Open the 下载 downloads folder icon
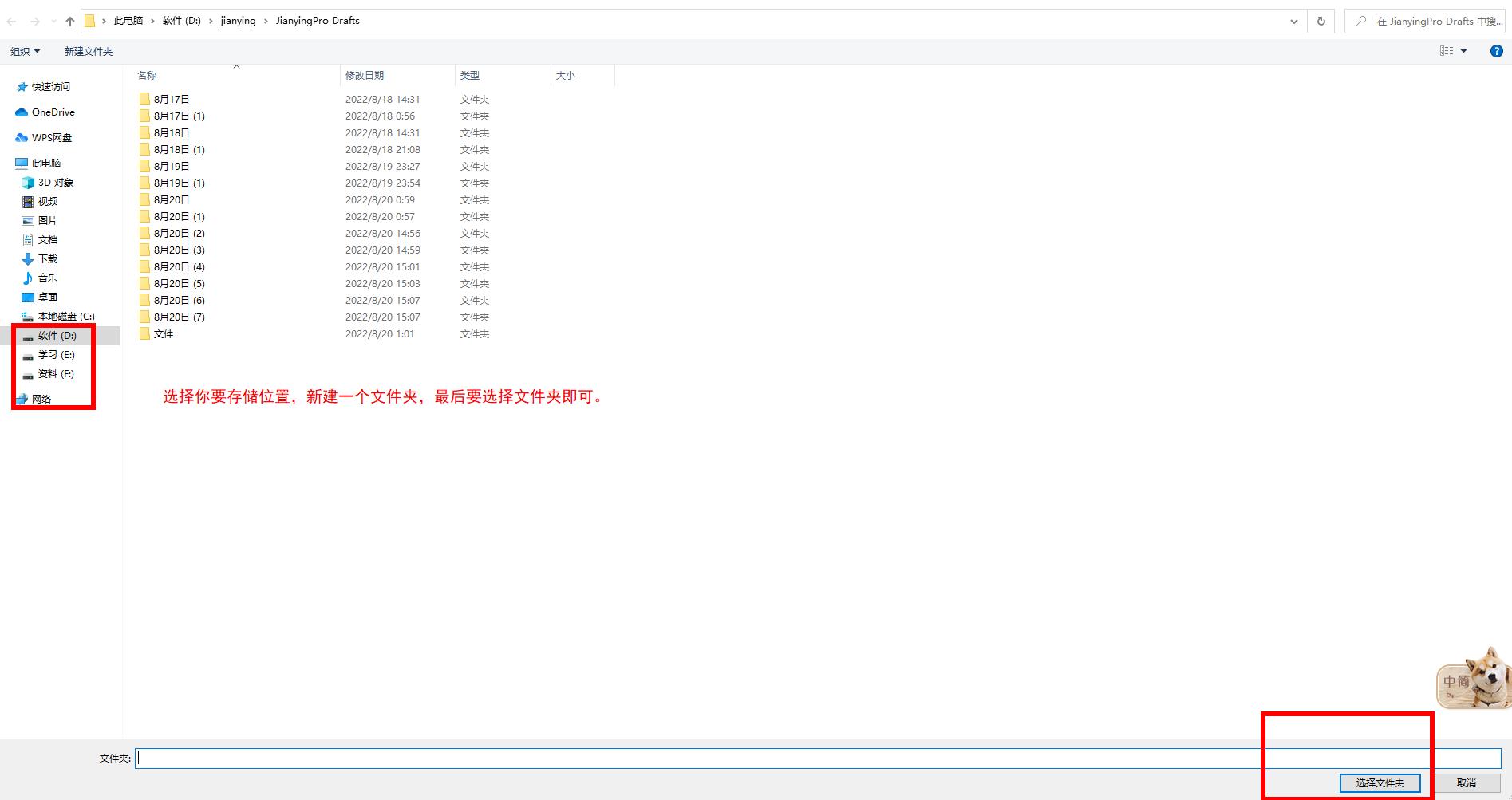Screen dimensions: 1512x800 pyautogui.click(x=28, y=259)
